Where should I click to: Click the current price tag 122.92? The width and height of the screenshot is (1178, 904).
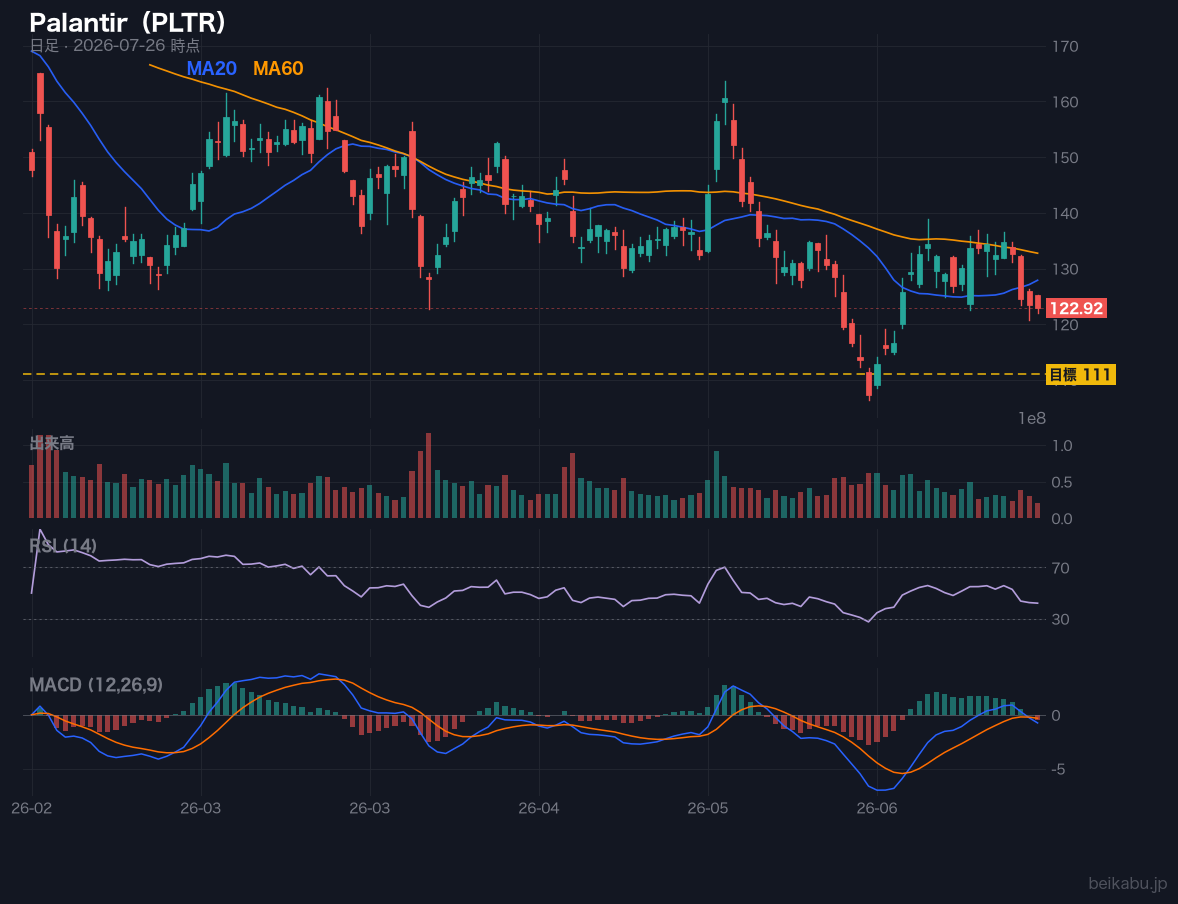[1076, 308]
